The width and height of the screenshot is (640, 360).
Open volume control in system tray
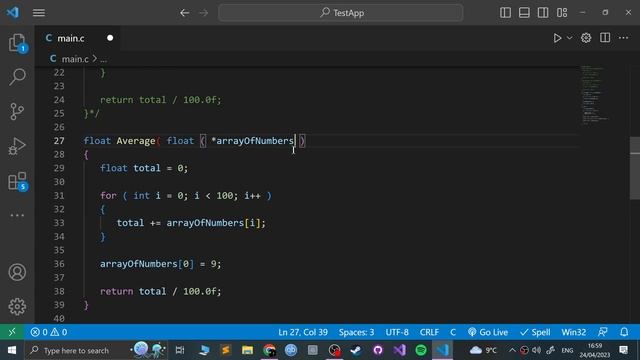(536, 350)
